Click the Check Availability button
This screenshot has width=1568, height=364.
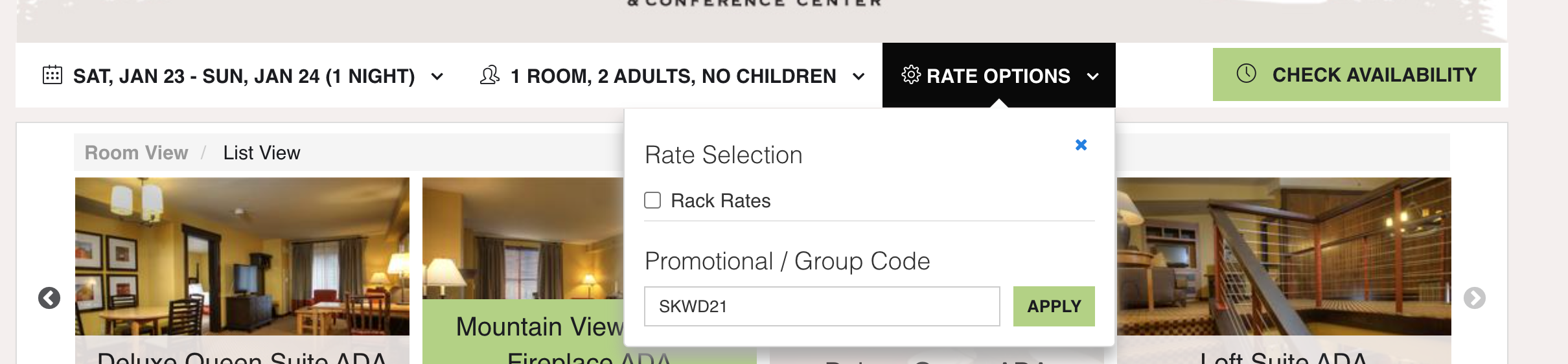(x=1357, y=74)
